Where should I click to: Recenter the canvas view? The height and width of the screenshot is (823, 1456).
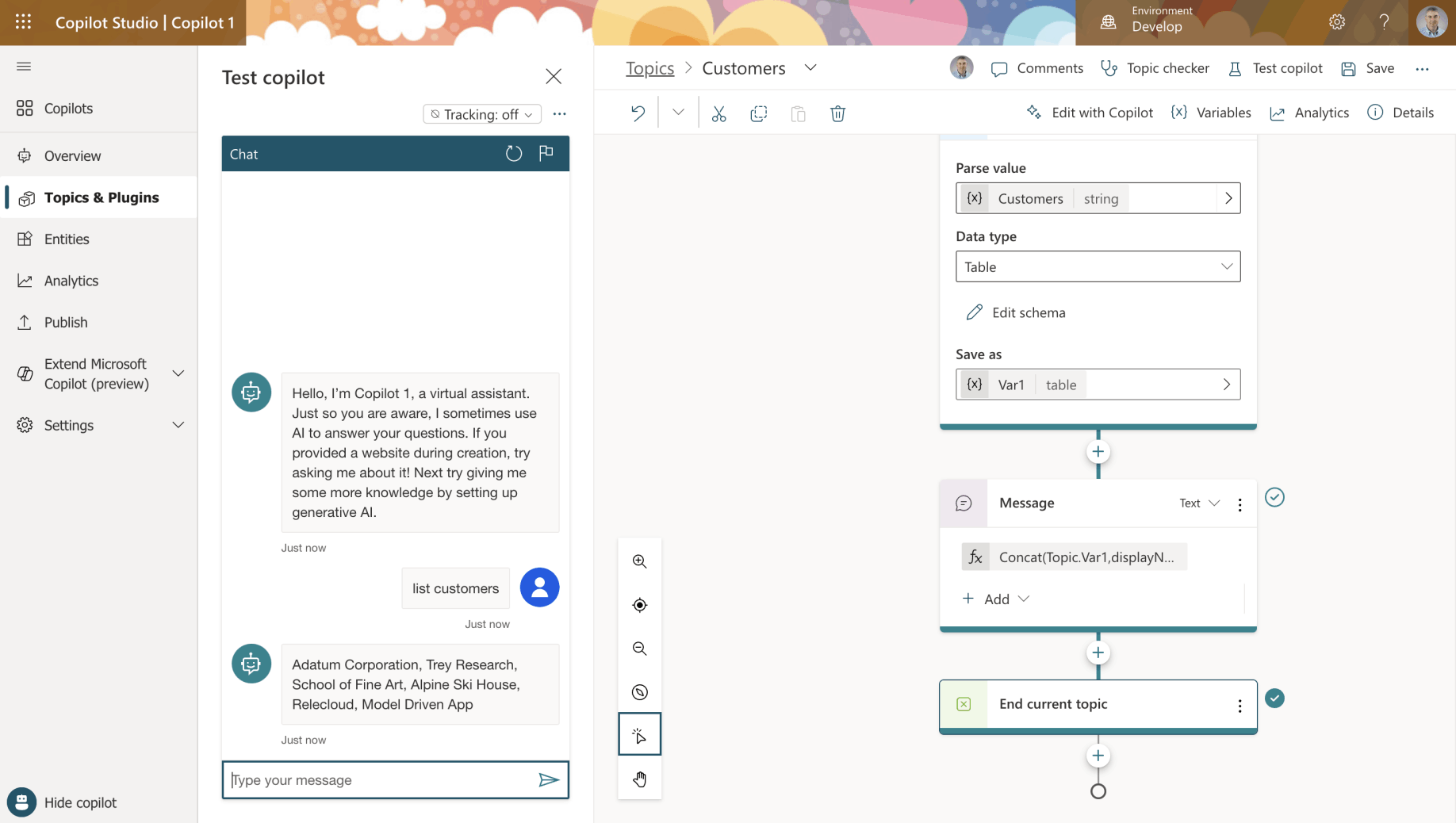click(639, 605)
